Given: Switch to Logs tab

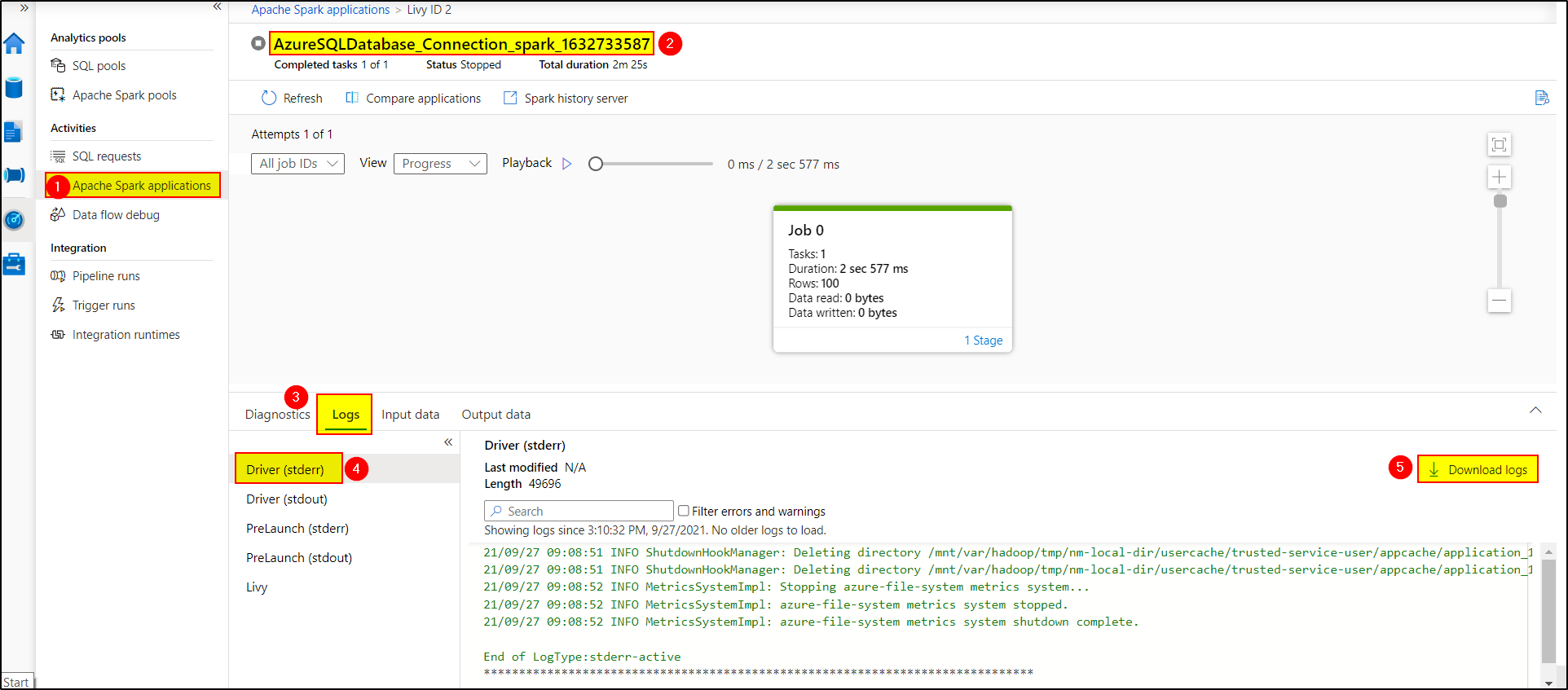Looking at the screenshot, I should click(346, 414).
